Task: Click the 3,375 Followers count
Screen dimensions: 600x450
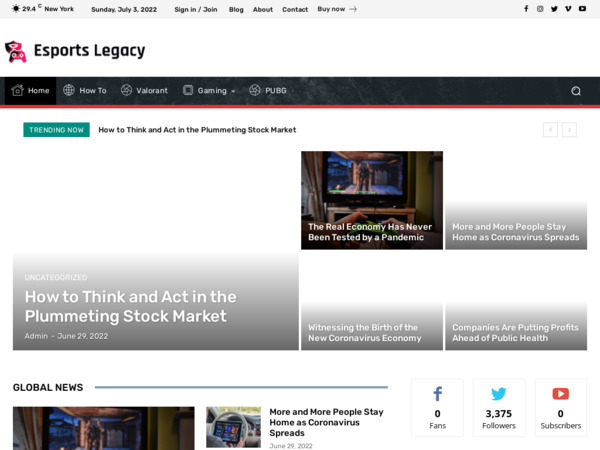Action: (499, 414)
